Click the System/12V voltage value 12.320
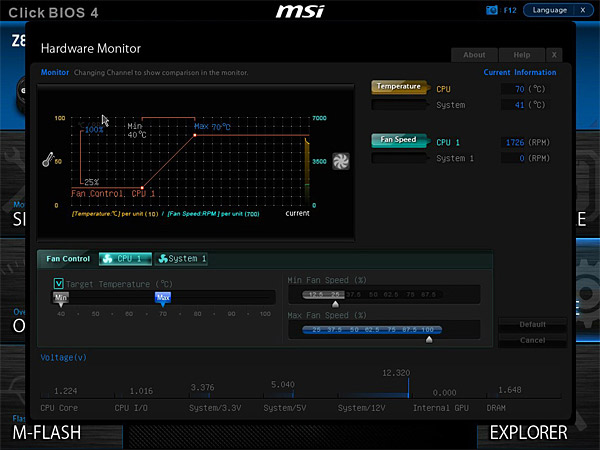This screenshot has height=450, width=600. point(396,373)
